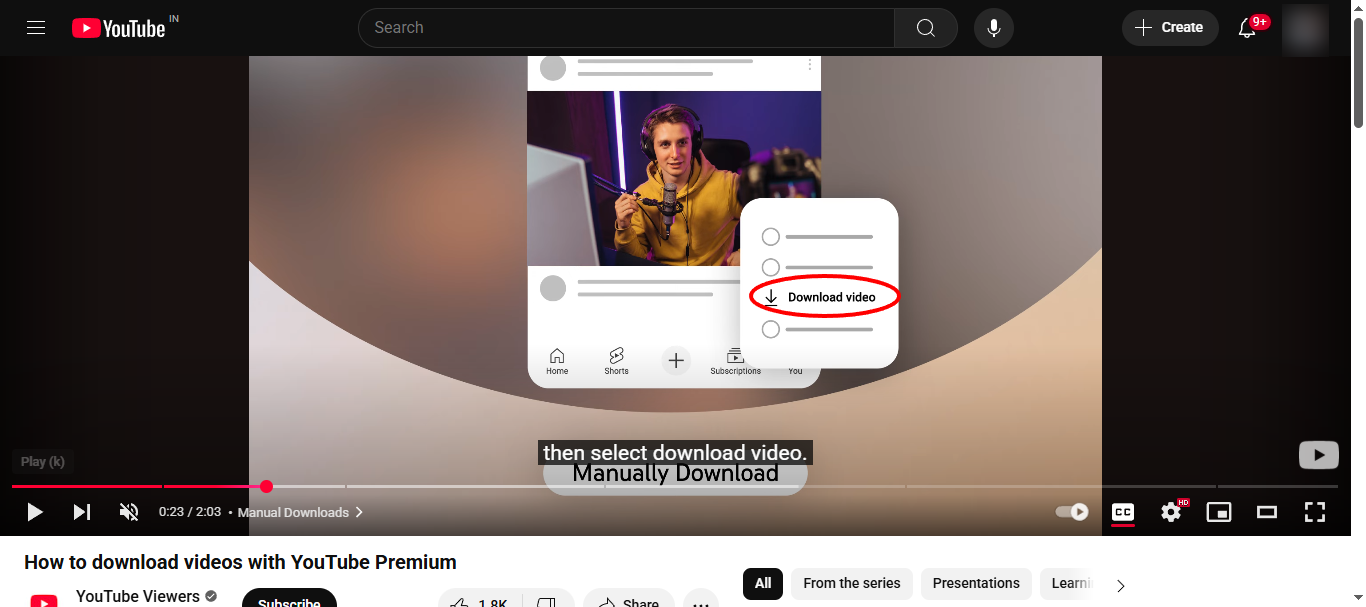Play the next video

[82, 512]
